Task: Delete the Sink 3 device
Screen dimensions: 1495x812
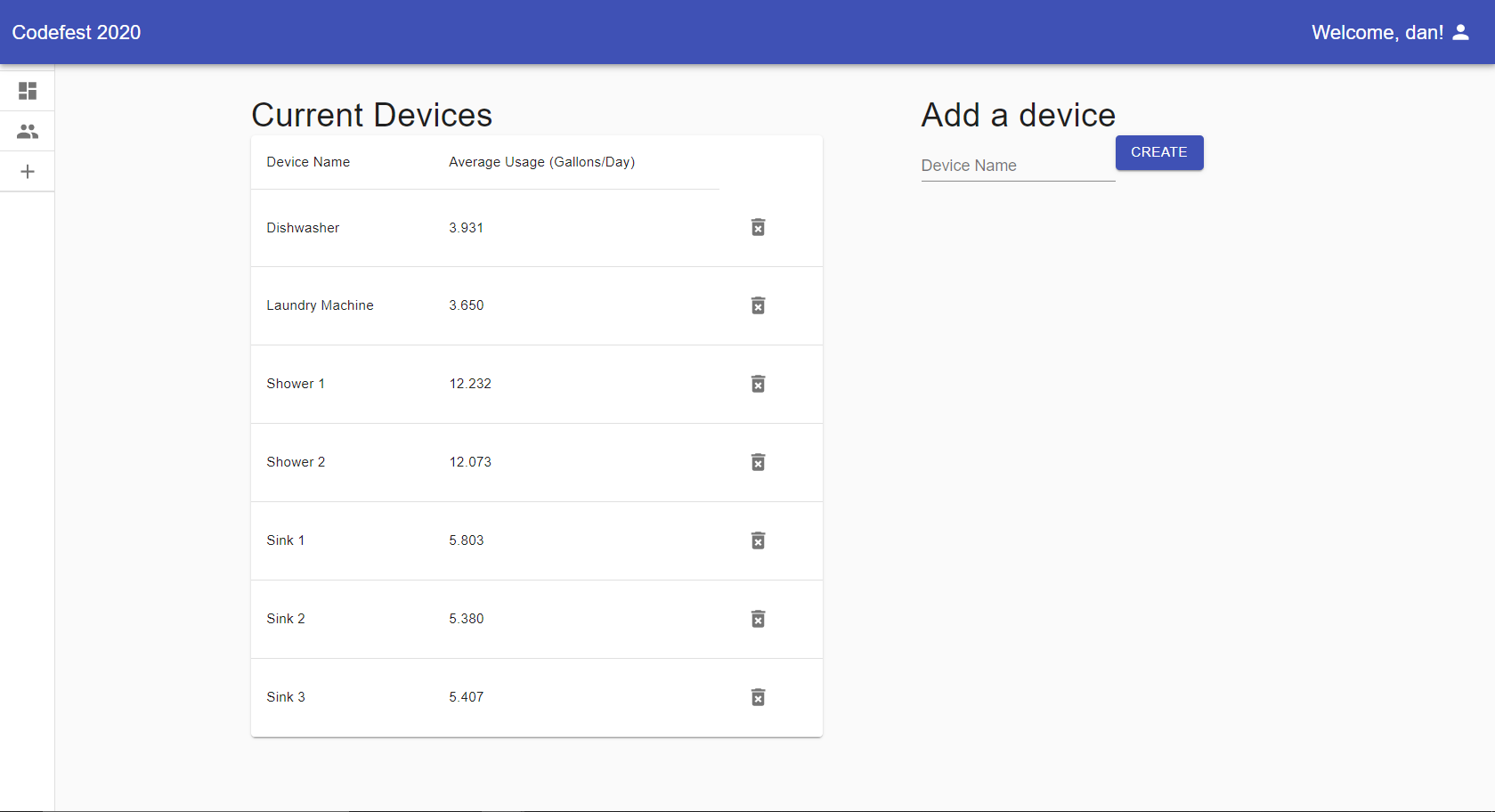Action: pos(758,697)
